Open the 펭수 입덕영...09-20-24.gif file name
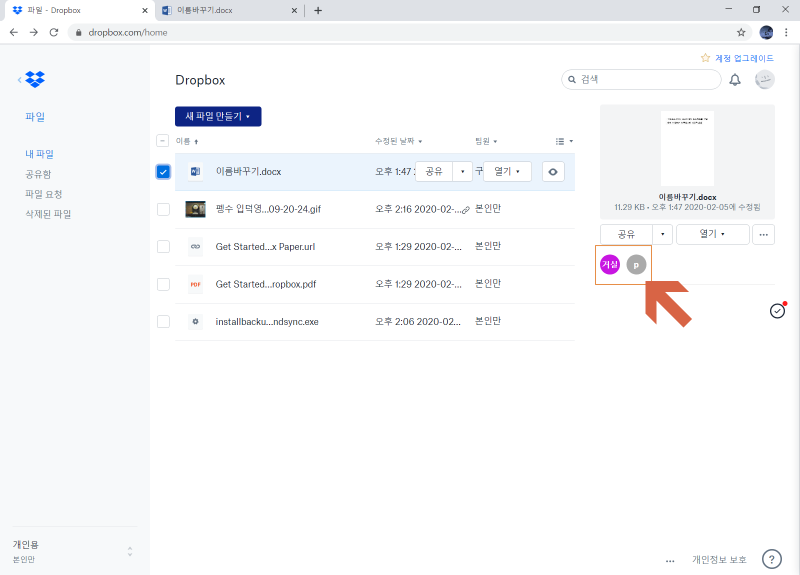This screenshot has width=800, height=575. 268,209
